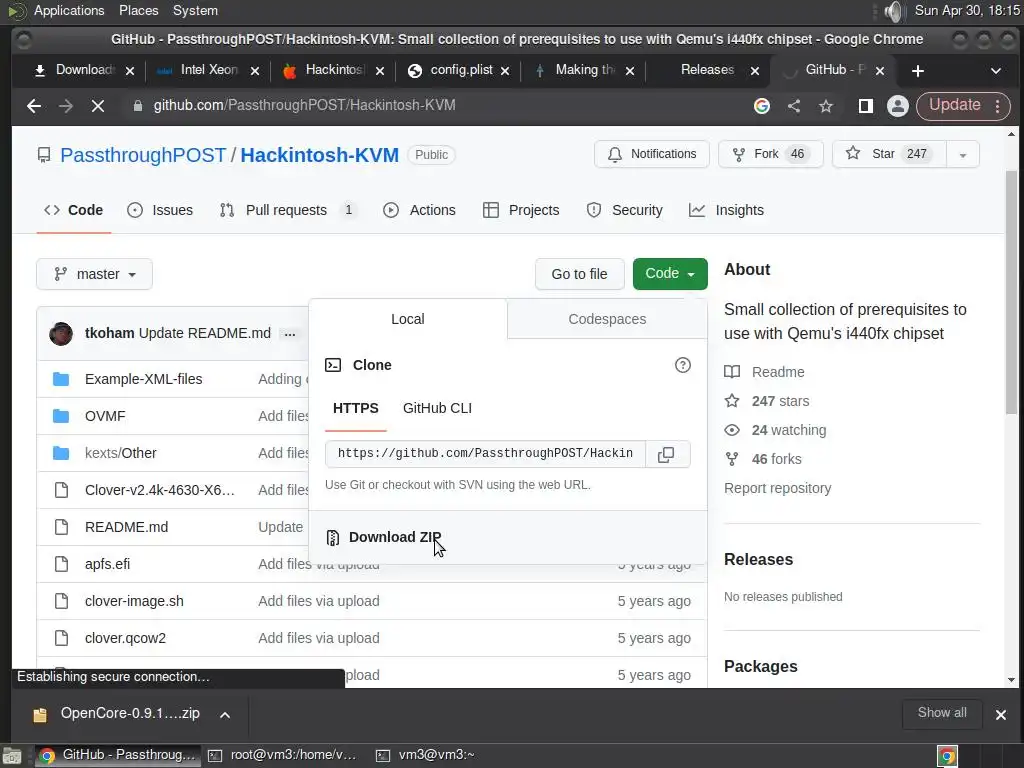This screenshot has width=1024, height=768.
Task: Switch to the Hackintosh browser tab
Action: pos(335,71)
